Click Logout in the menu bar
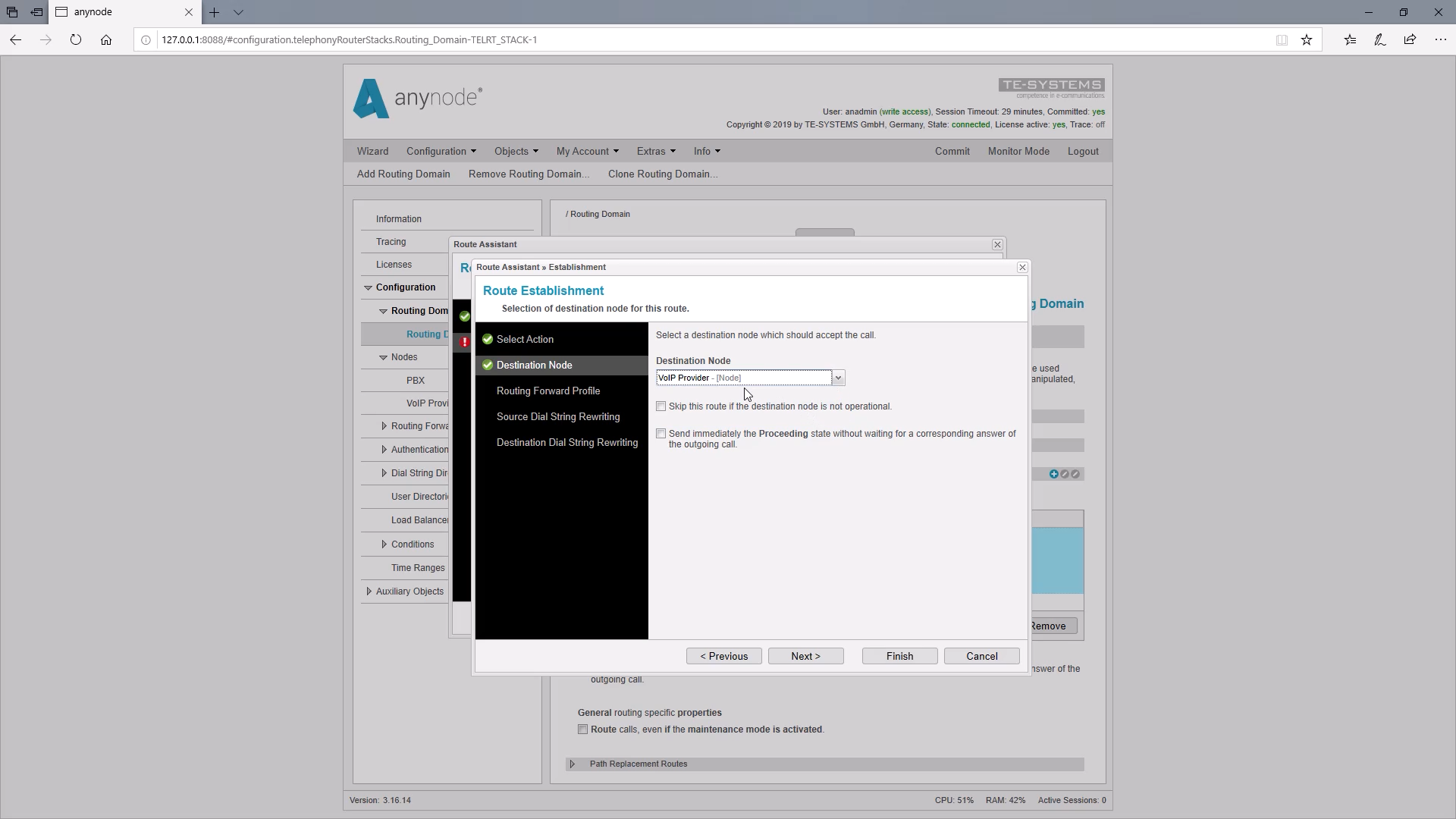This screenshot has width=1456, height=819. [1083, 151]
